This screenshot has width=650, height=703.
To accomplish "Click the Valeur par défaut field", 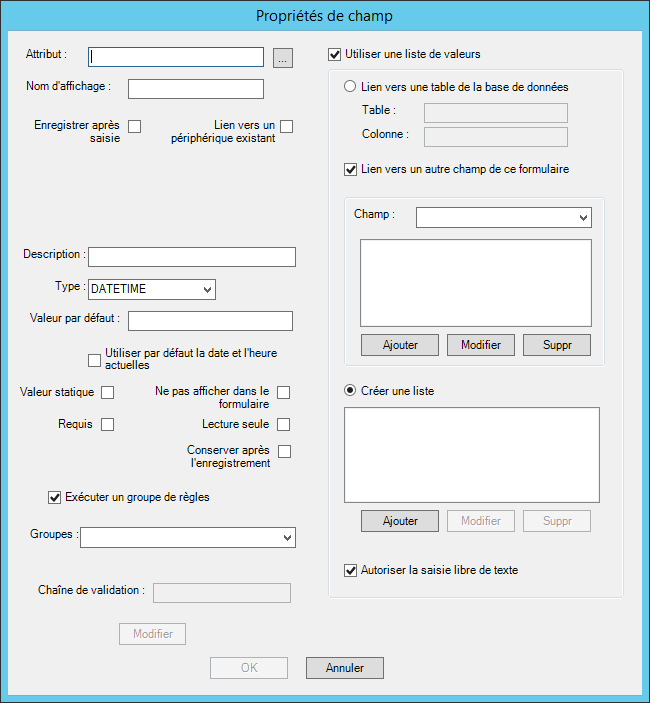I will (x=210, y=321).
